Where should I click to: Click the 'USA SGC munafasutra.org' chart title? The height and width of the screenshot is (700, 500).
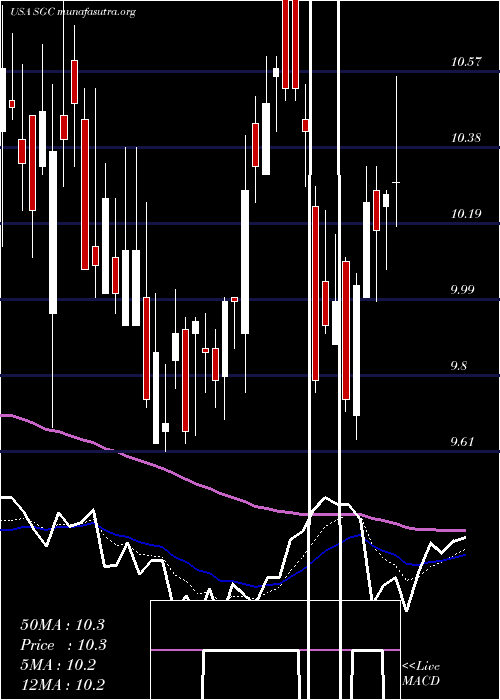(73, 12)
